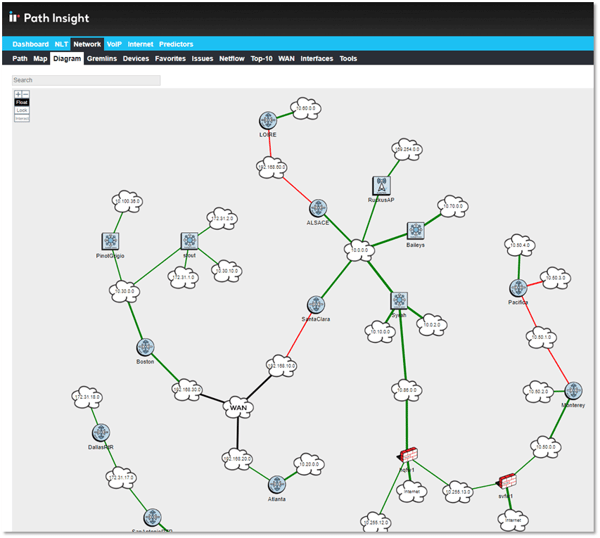Zoom out with the minus button
Viewport: 600px width, 538px height.
pos(26,94)
